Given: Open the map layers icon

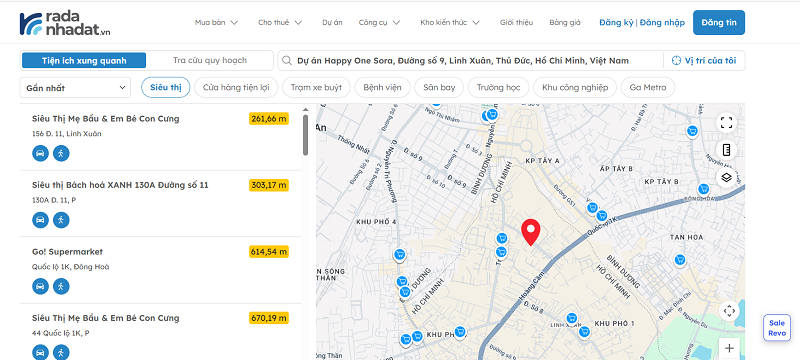Looking at the screenshot, I should 727,177.
